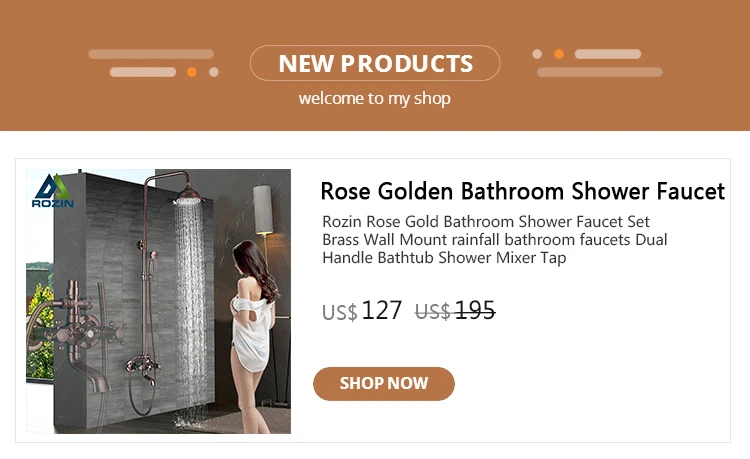Click the 'welcome to my shop' subtitle
Viewport: 750px width, 459px height.
[x=375, y=98]
